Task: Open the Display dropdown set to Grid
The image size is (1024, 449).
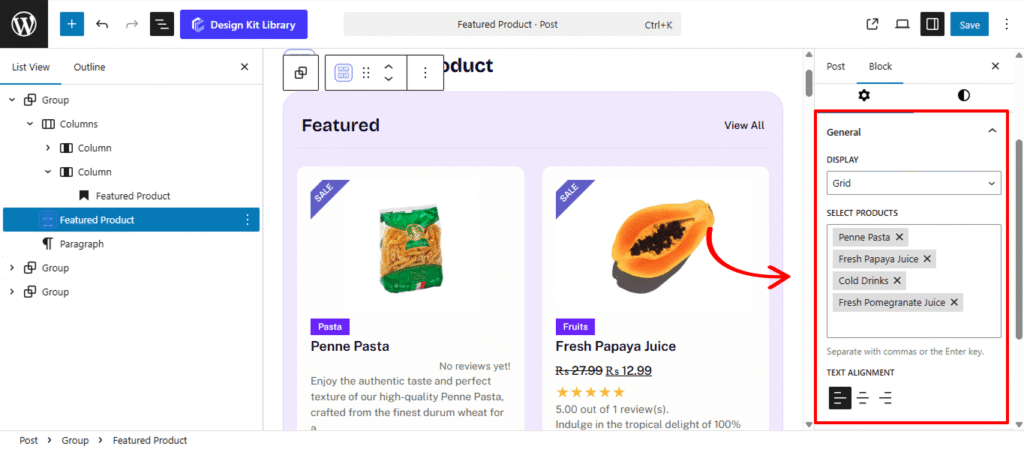Action: 913,183
